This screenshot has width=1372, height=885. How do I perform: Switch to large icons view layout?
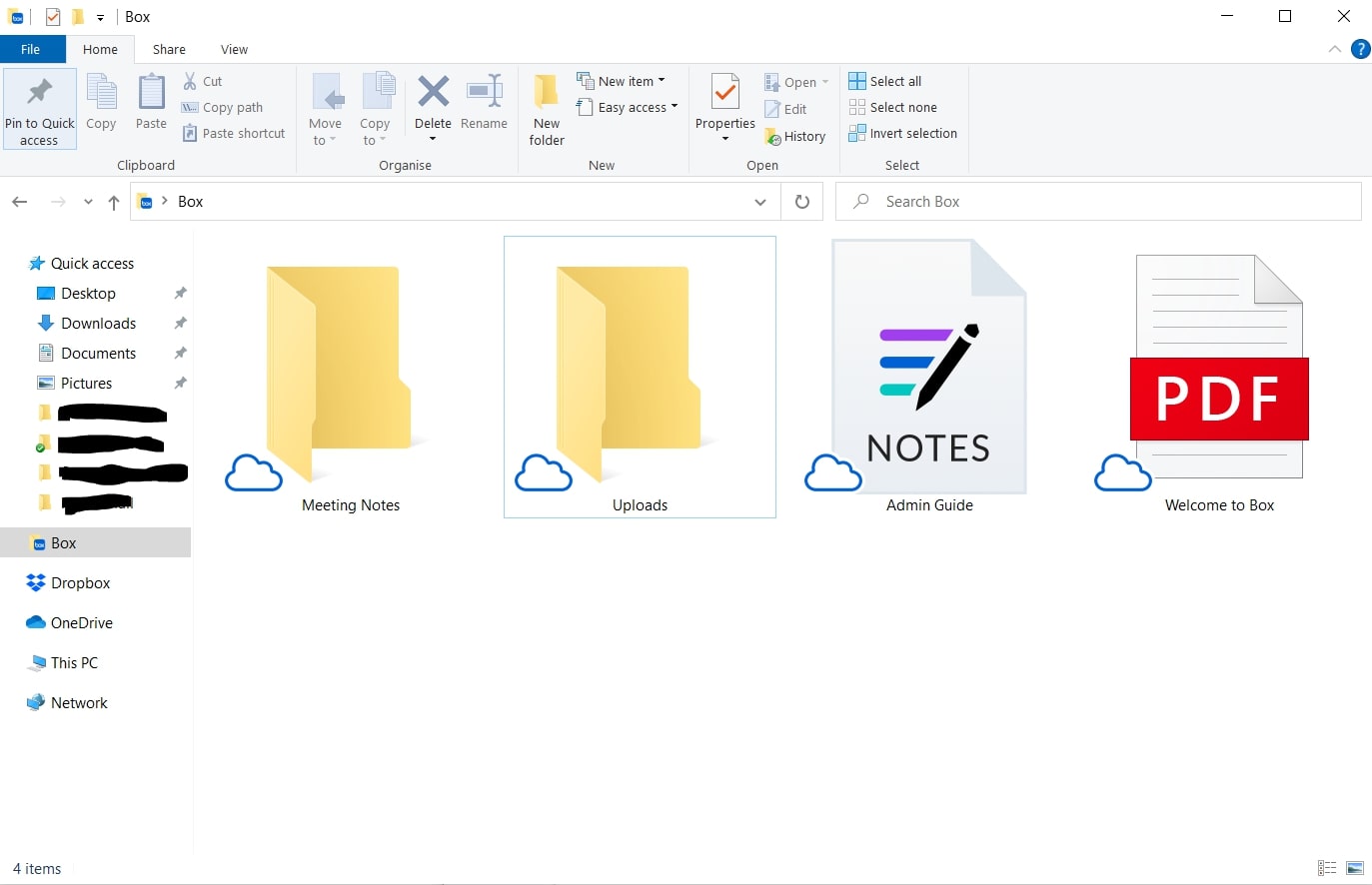[1355, 869]
